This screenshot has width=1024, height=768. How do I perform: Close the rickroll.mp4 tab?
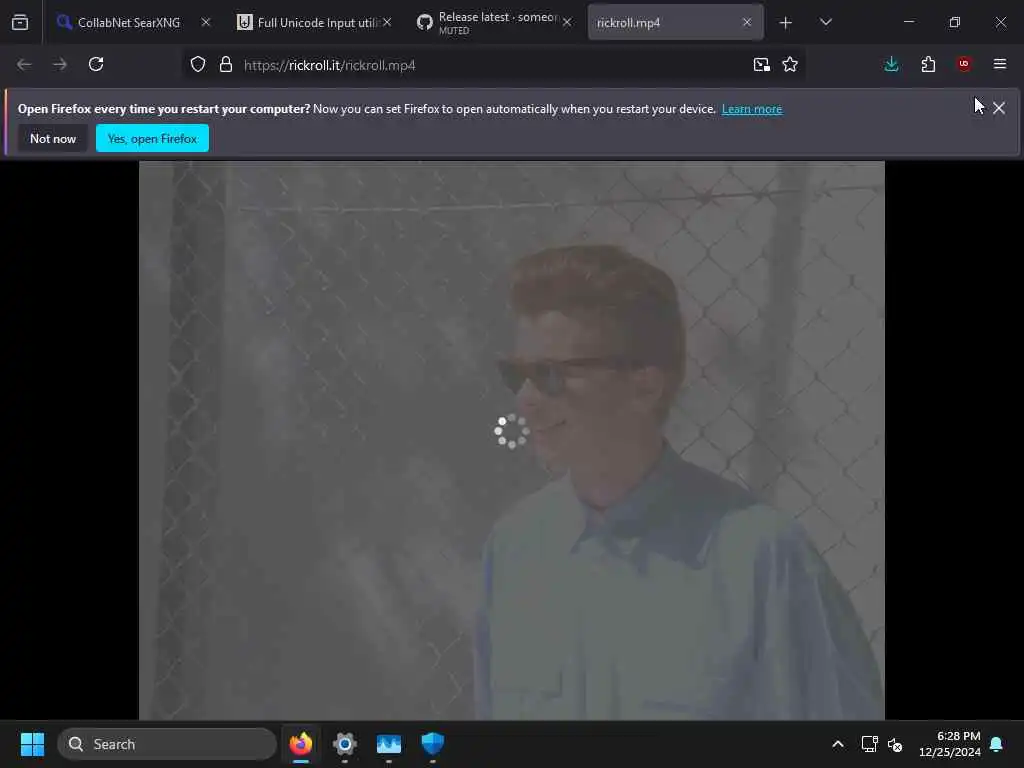click(x=747, y=22)
